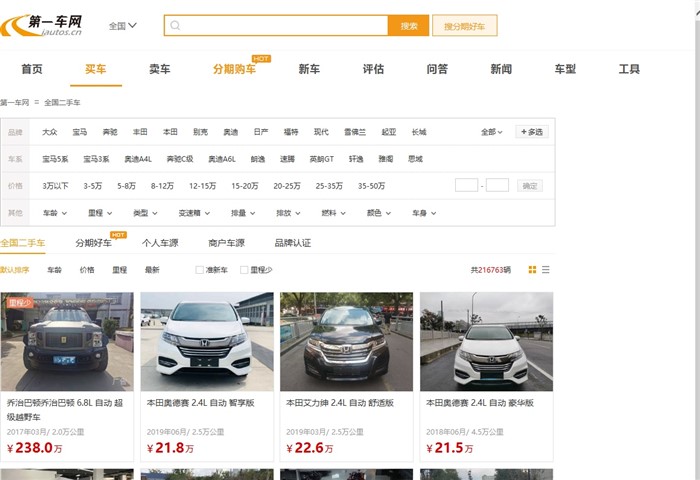
Task: Click the 确定 price confirm button
Action: pyautogui.click(x=530, y=186)
